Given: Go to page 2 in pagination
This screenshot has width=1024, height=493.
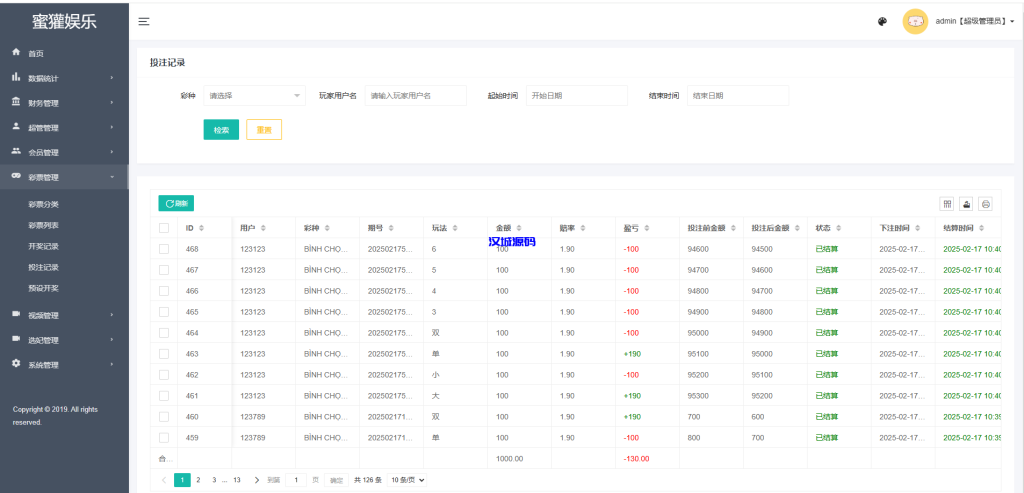Looking at the screenshot, I should click(x=198, y=480).
